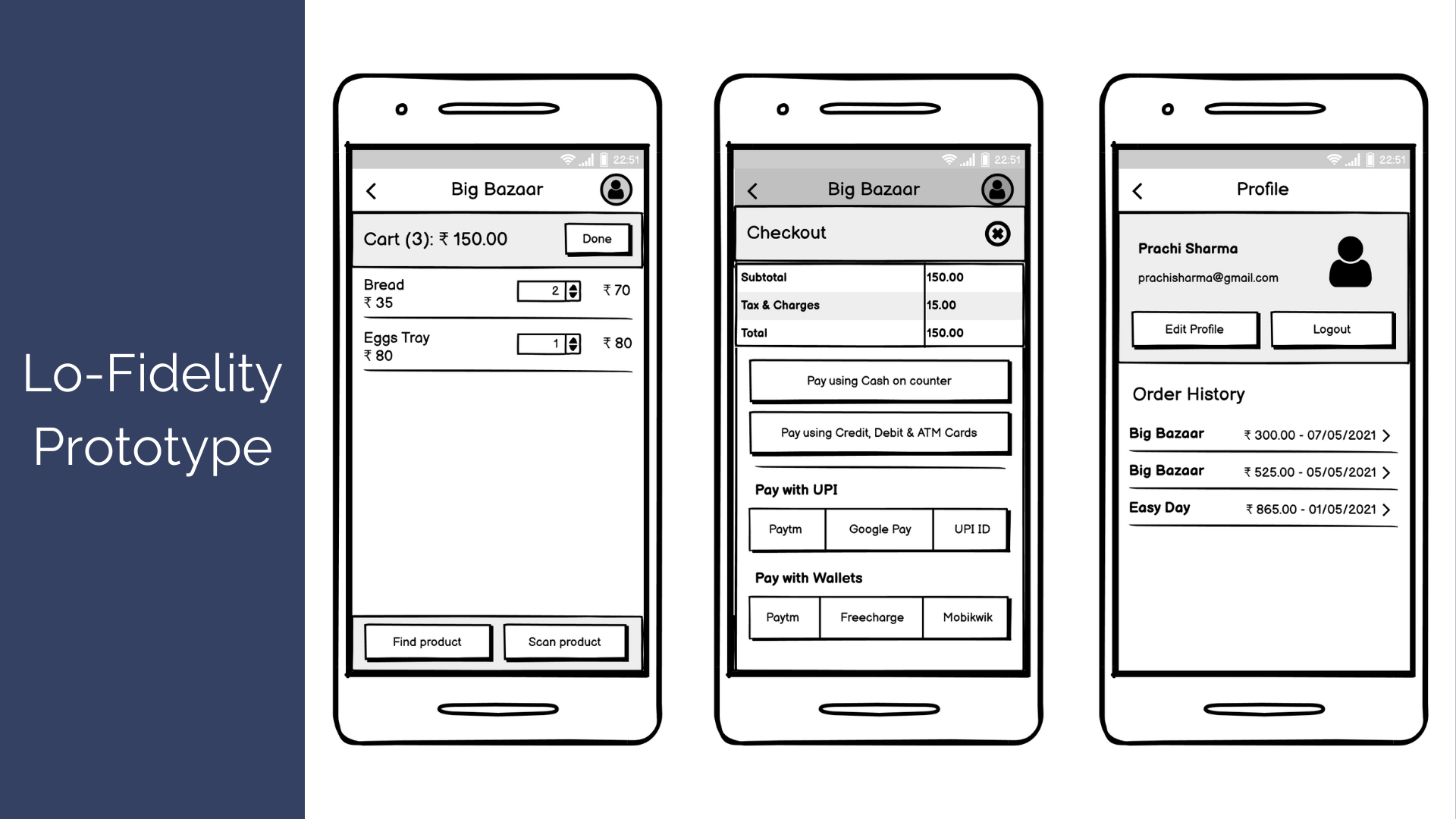Select Pay using Cash on counter option
This screenshot has width=1456, height=819.
(x=878, y=380)
